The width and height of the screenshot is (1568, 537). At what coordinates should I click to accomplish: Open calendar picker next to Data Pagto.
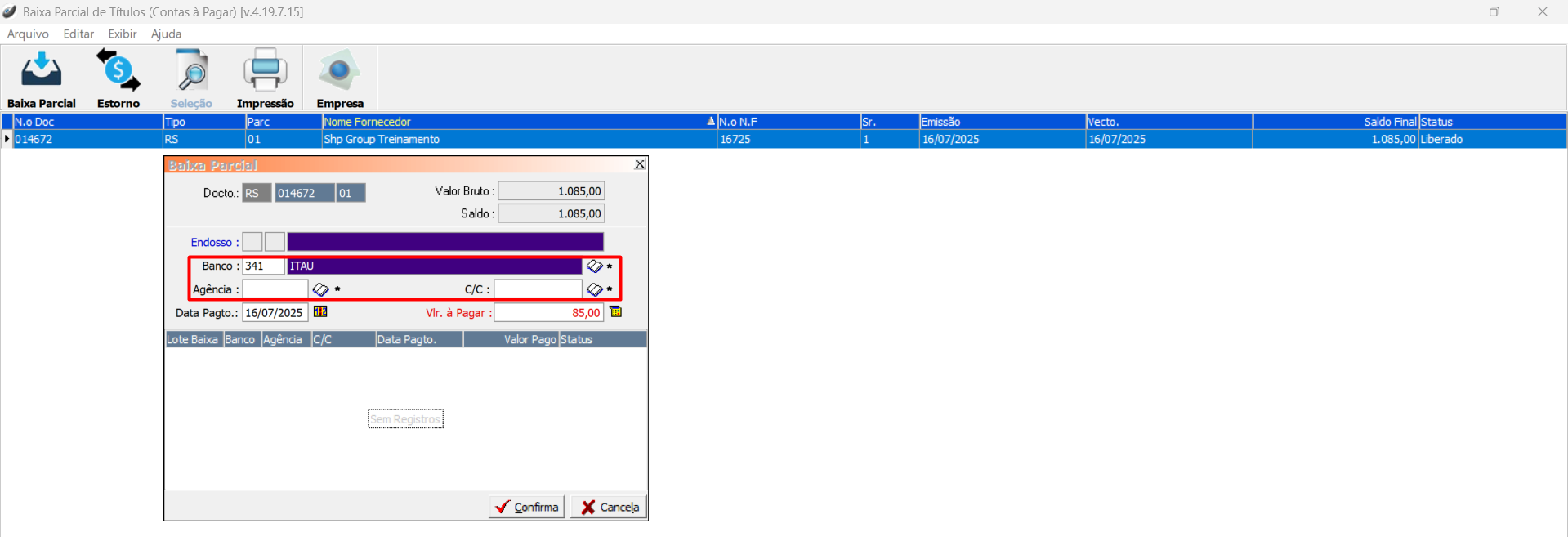click(x=320, y=312)
